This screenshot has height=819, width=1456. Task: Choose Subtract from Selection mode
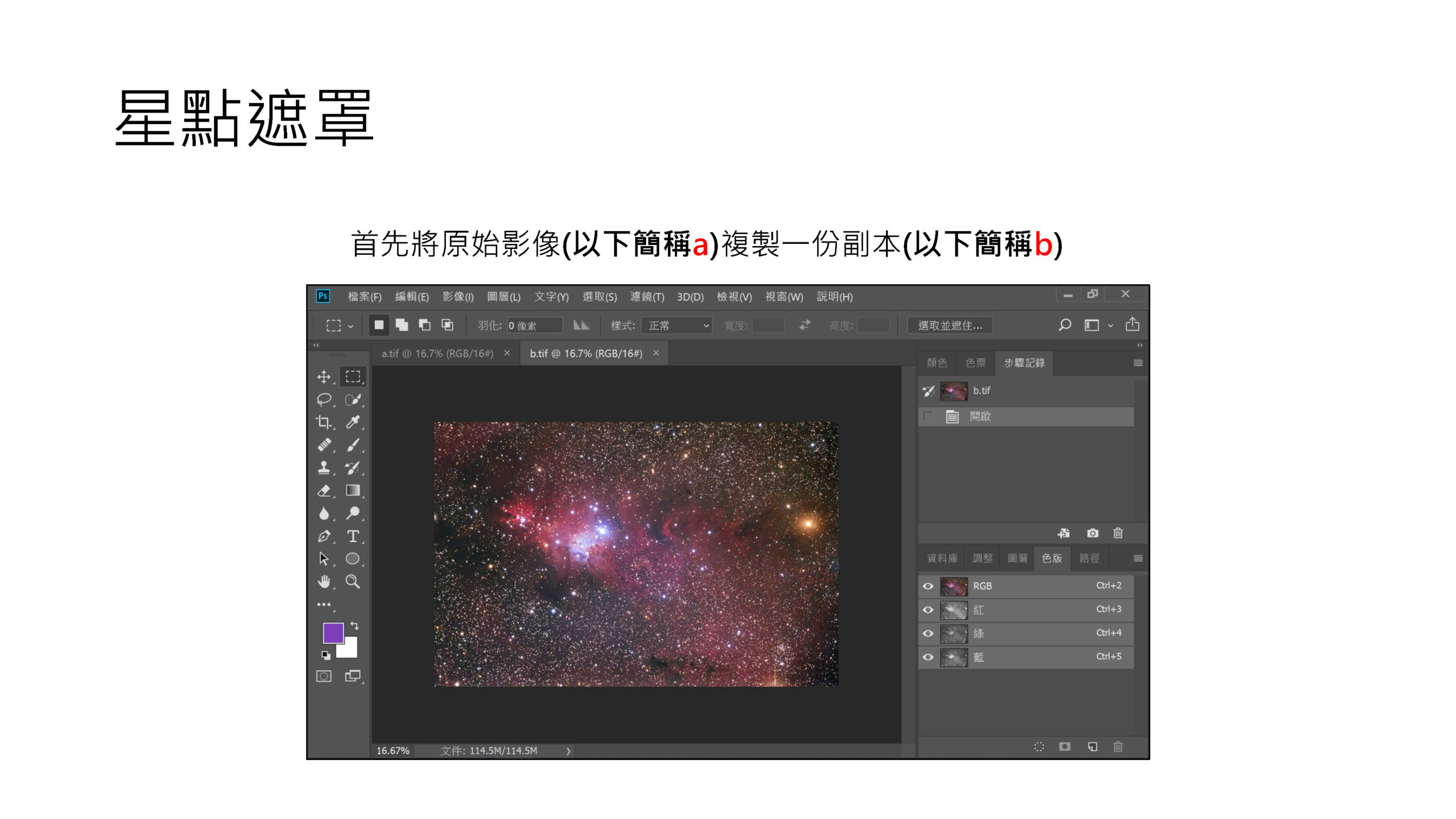(425, 325)
